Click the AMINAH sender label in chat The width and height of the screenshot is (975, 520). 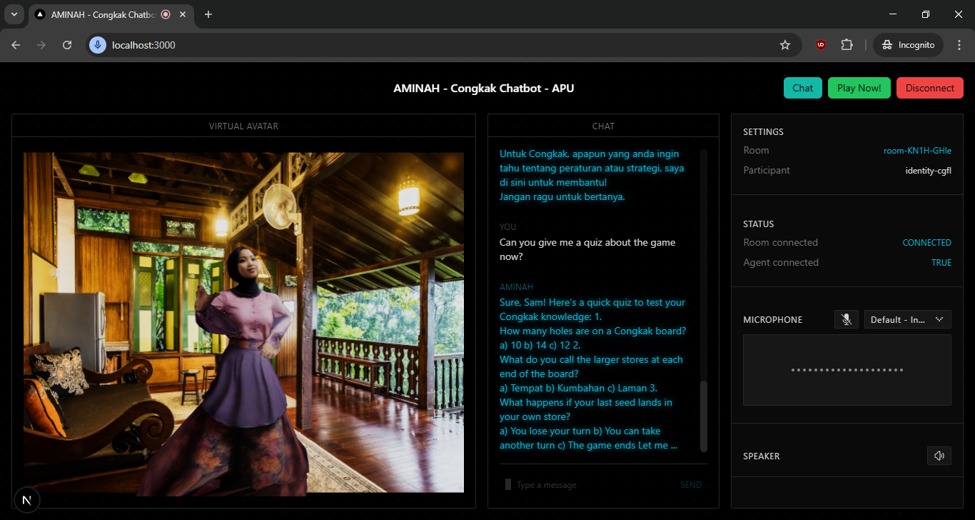[516, 287]
